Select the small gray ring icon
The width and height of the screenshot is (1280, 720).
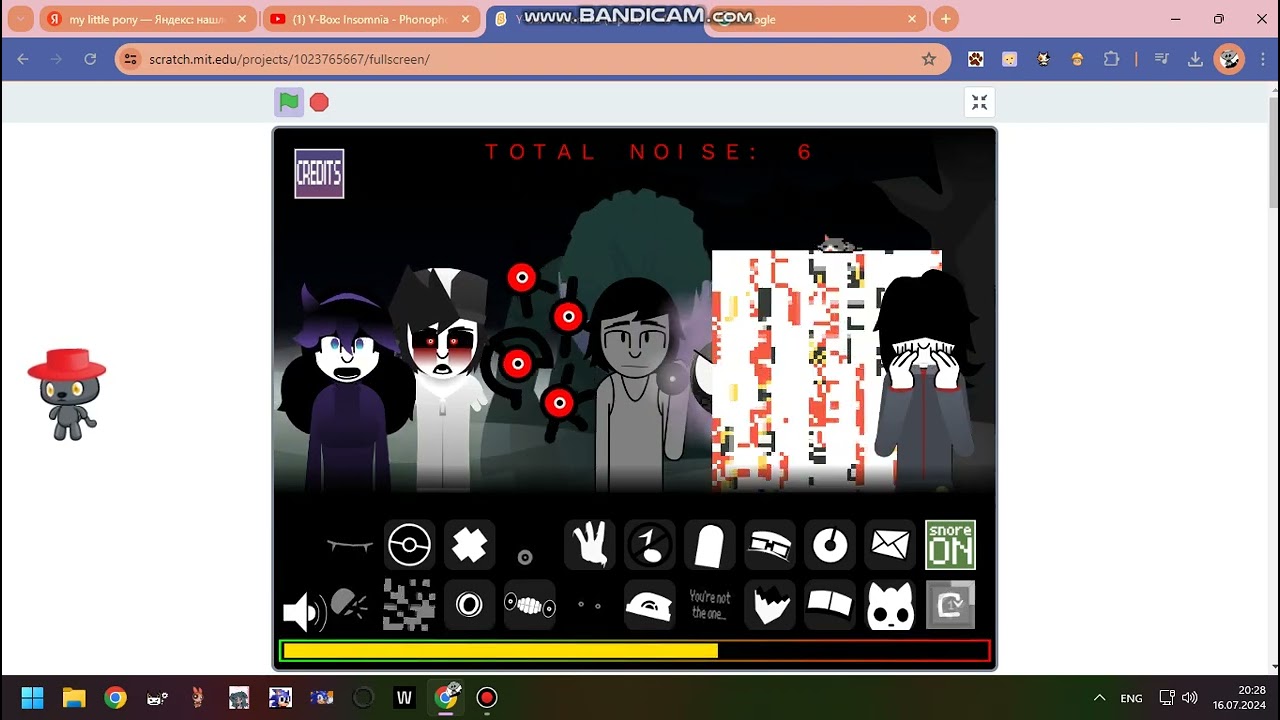click(525, 557)
